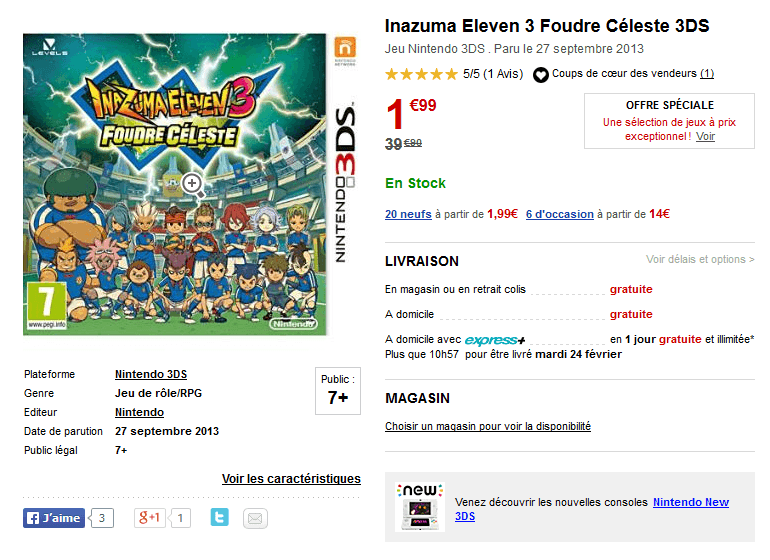Send by email using the envelope icon
The width and height of the screenshot is (770, 560).
click(x=256, y=518)
